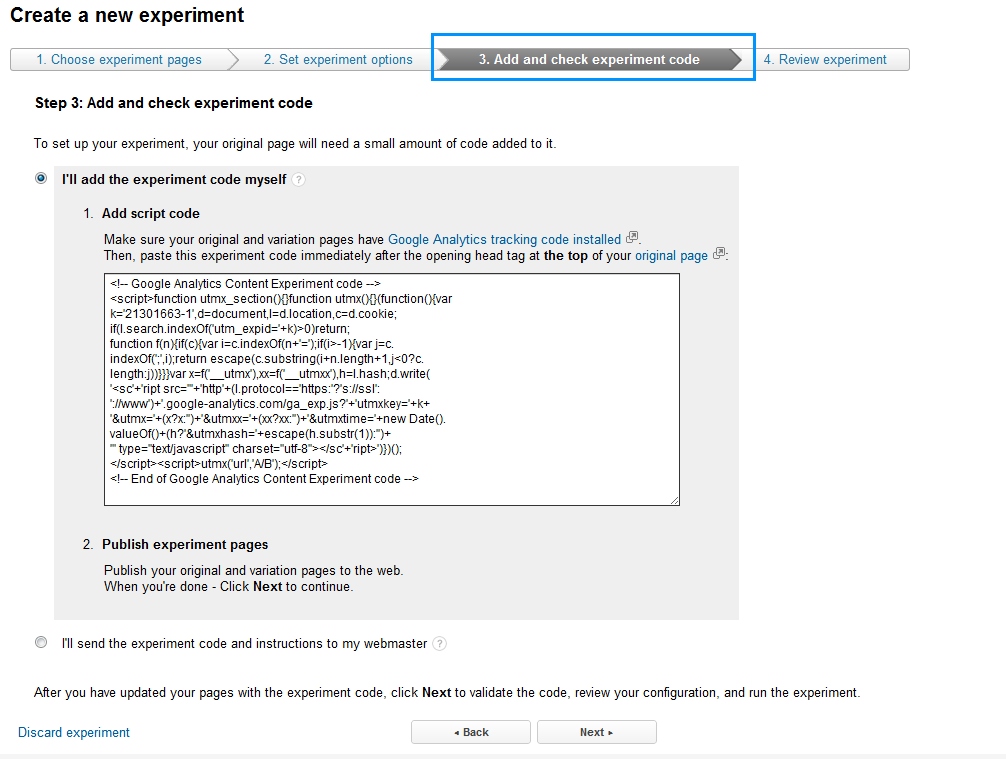
Task: Switch to step 2 "Set experiment options"
Action: 338,60
